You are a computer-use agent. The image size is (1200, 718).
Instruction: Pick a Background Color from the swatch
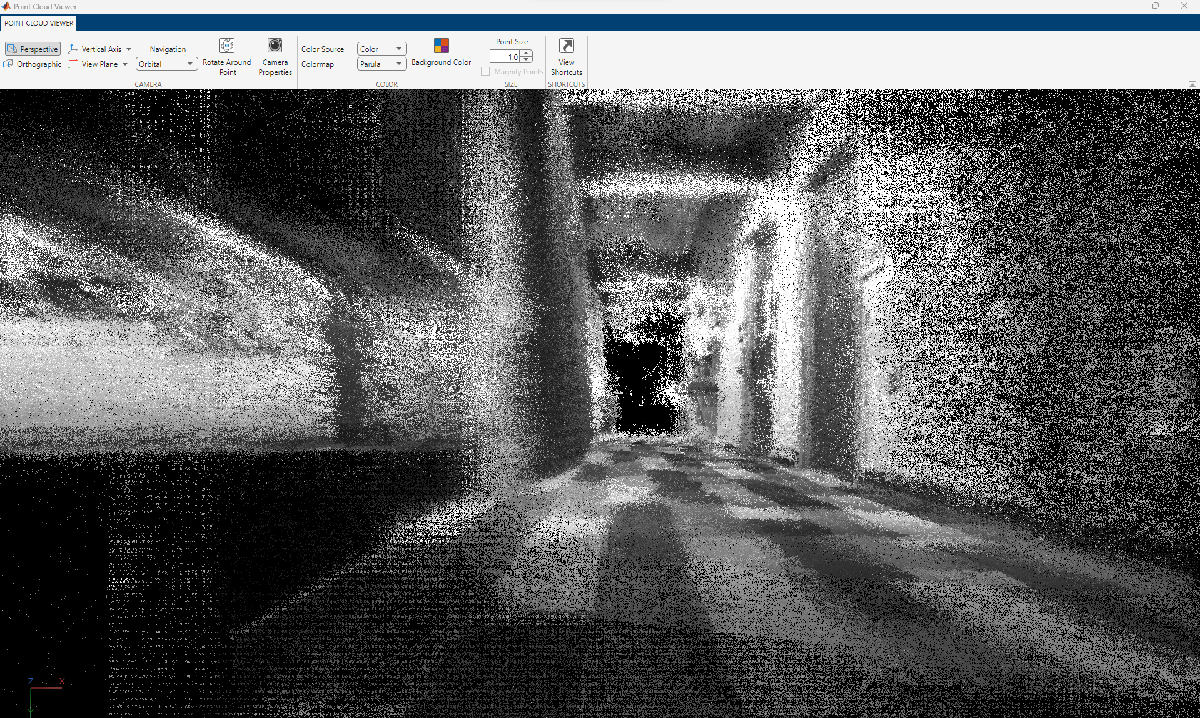click(x=441, y=46)
